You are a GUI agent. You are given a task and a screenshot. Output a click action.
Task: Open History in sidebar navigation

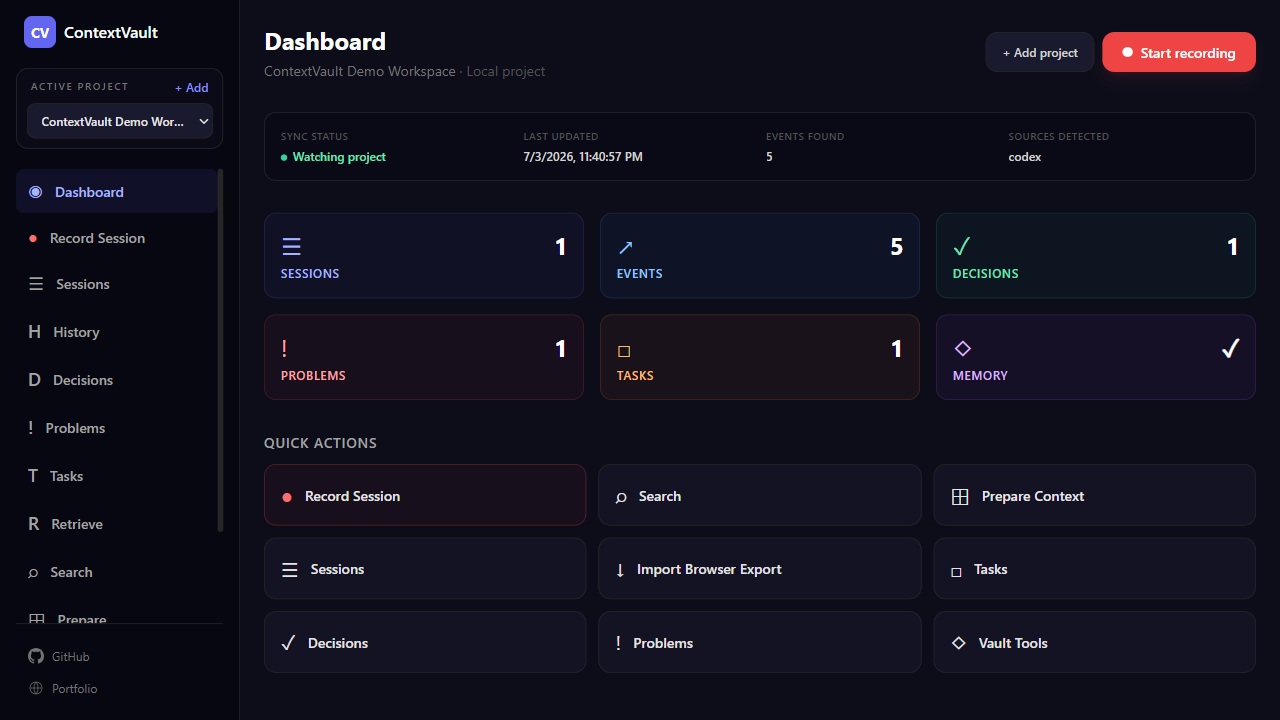tap(117, 332)
